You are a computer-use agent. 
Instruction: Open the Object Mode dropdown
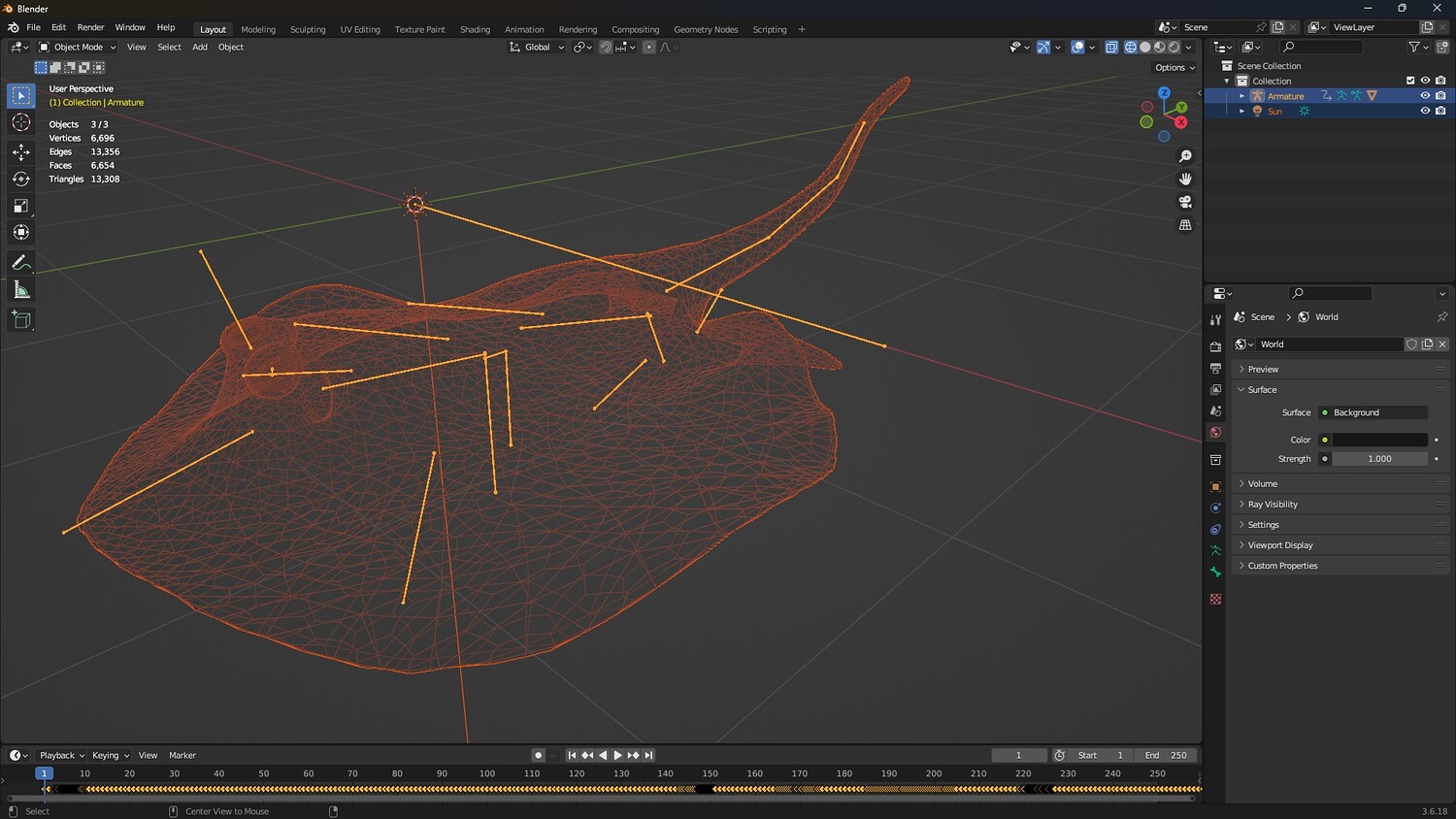[78, 47]
